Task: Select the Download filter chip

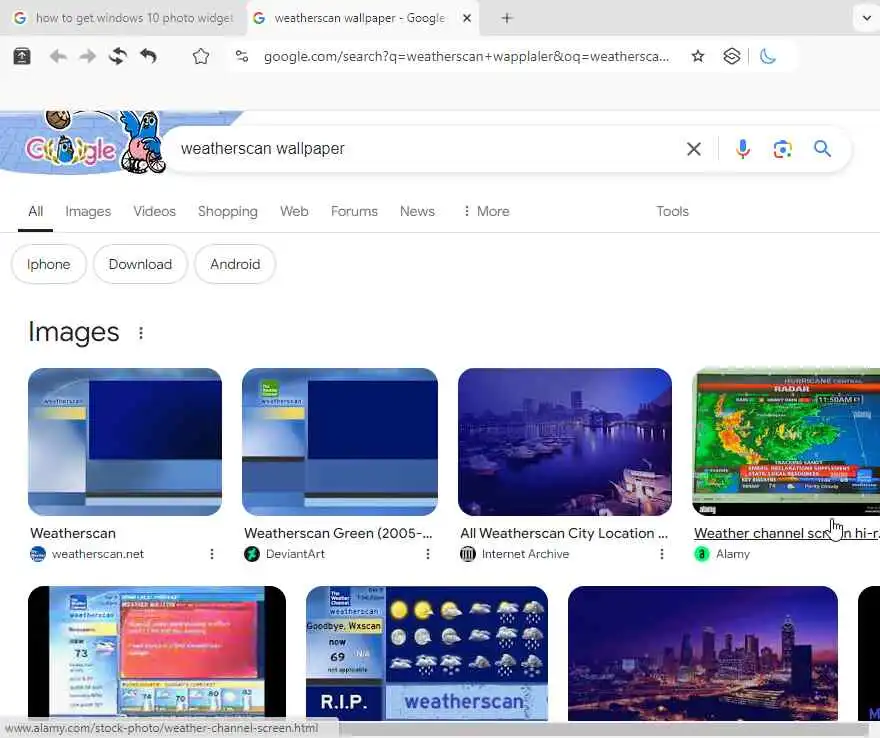Action: (x=140, y=264)
